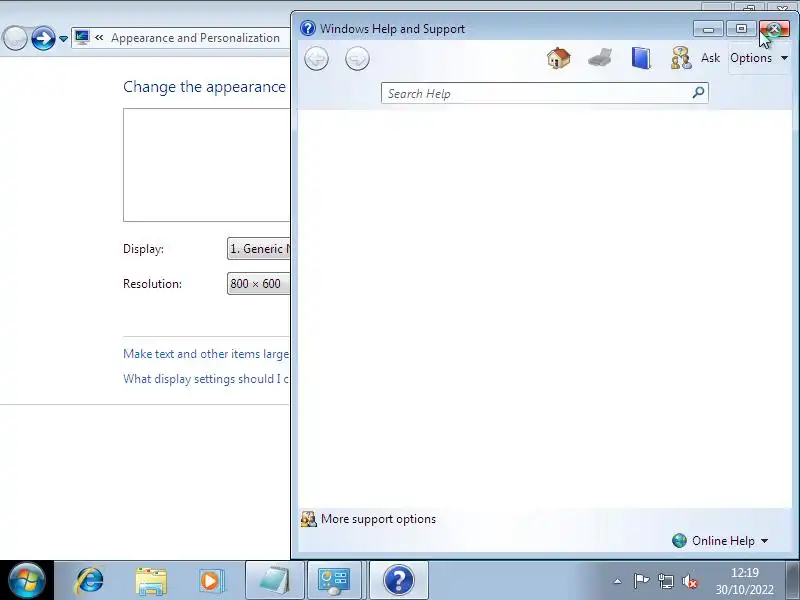
Task: Click Windows Help and Support title icon
Action: click(x=308, y=28)
